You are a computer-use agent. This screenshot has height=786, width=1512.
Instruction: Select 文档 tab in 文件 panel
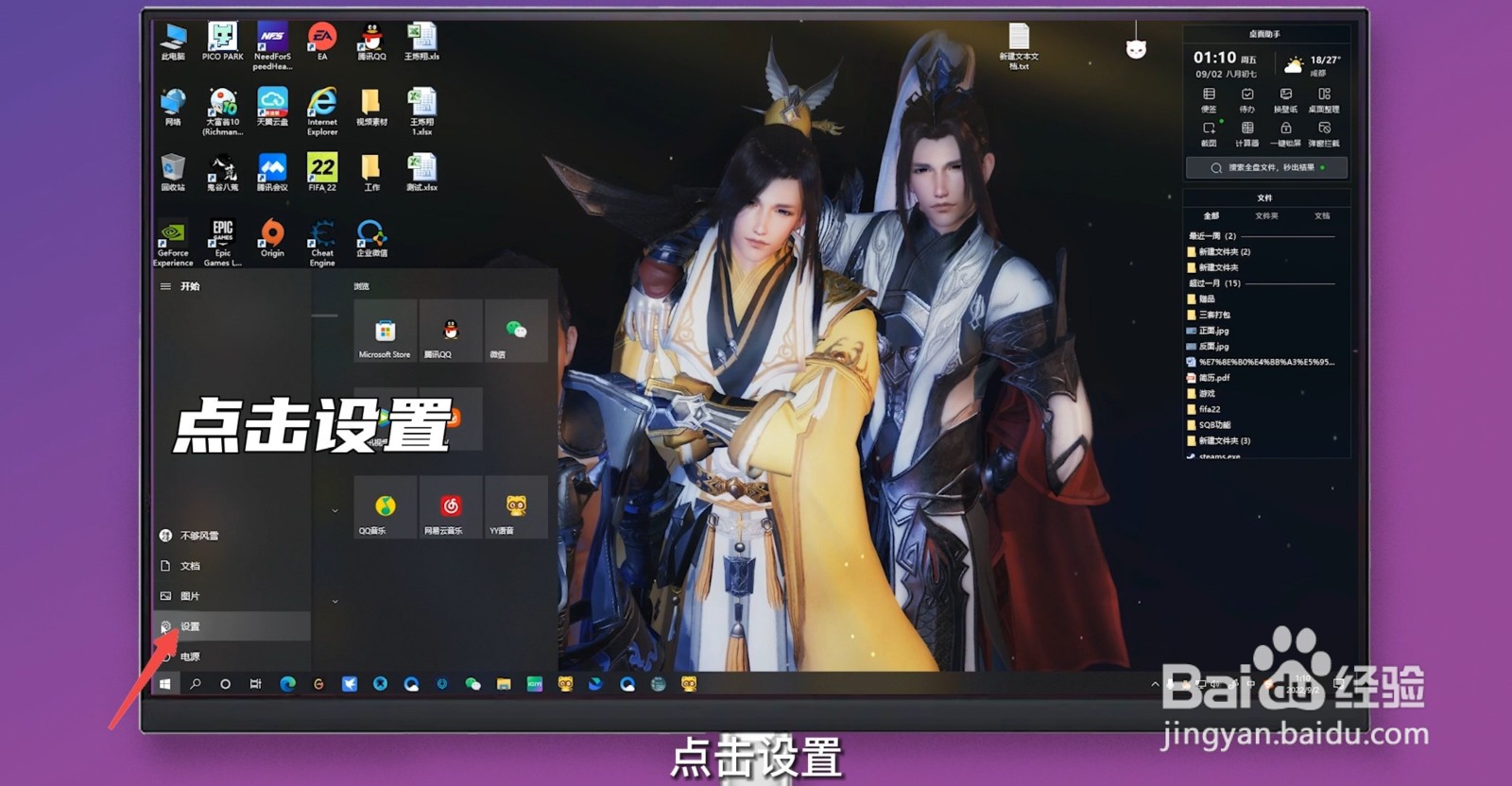1322,215
